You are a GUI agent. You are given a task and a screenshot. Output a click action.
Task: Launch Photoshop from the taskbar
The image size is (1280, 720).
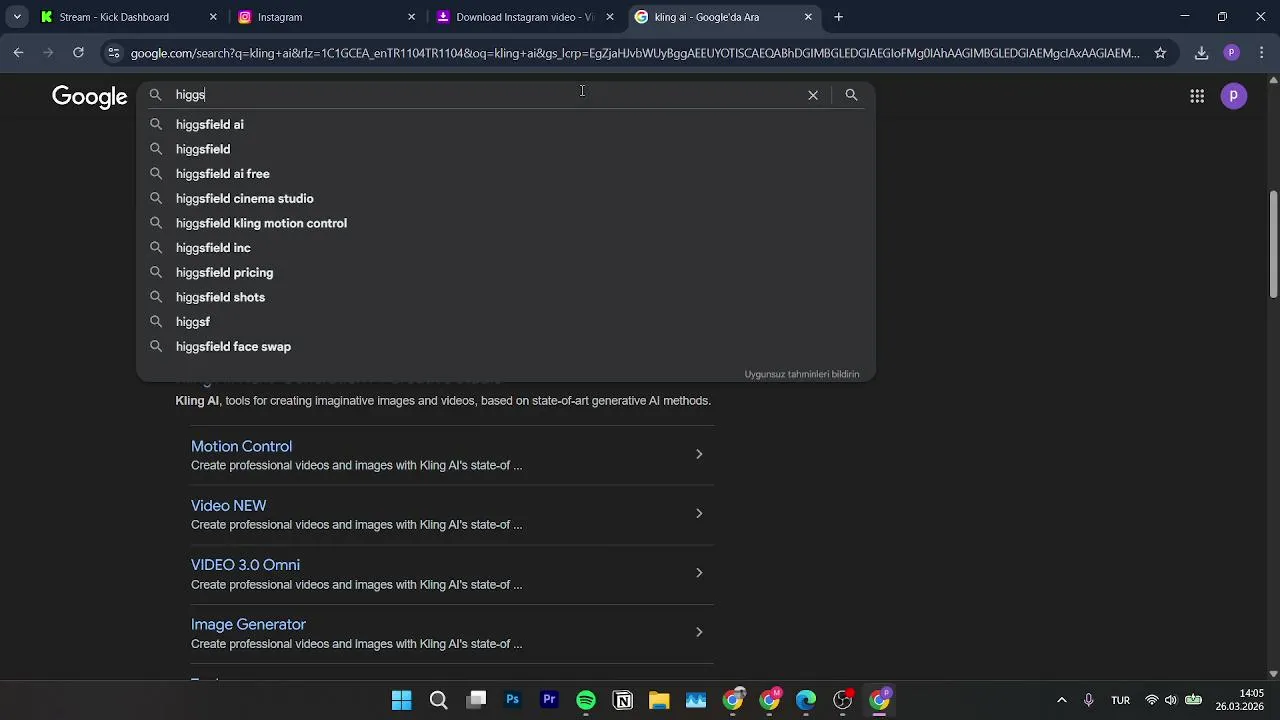click(x=513, y=700)
